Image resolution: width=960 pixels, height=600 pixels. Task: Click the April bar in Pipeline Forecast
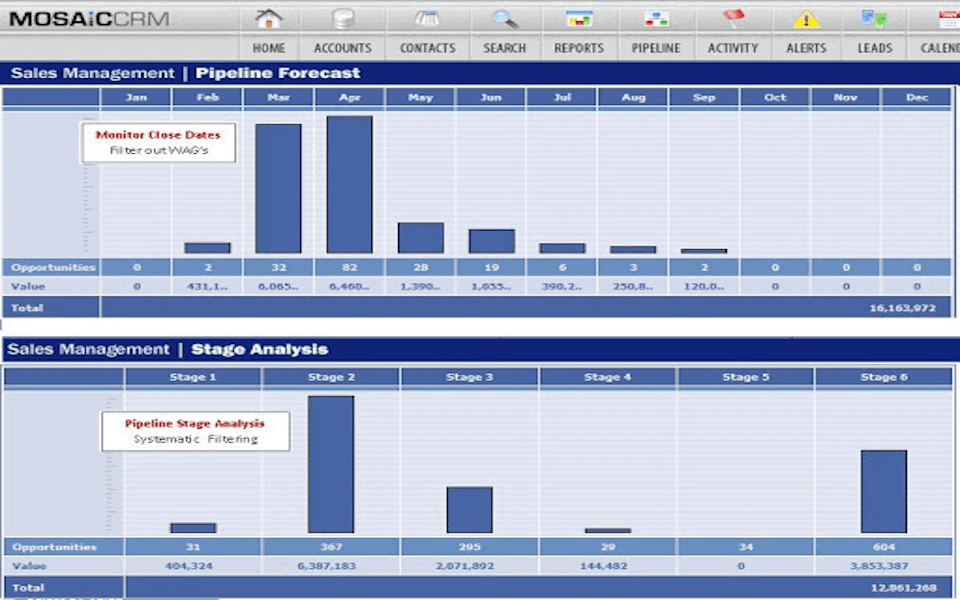[x=350, y=184]
